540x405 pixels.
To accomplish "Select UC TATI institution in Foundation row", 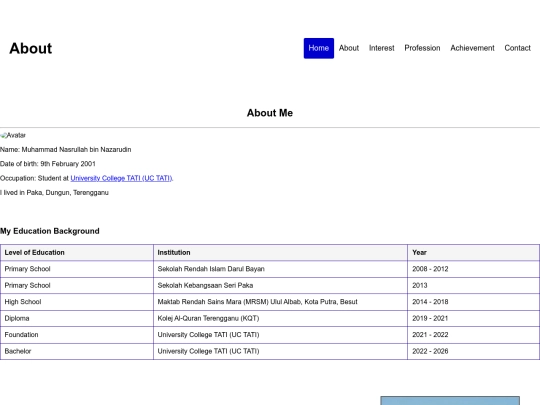I will coord(280,335).
